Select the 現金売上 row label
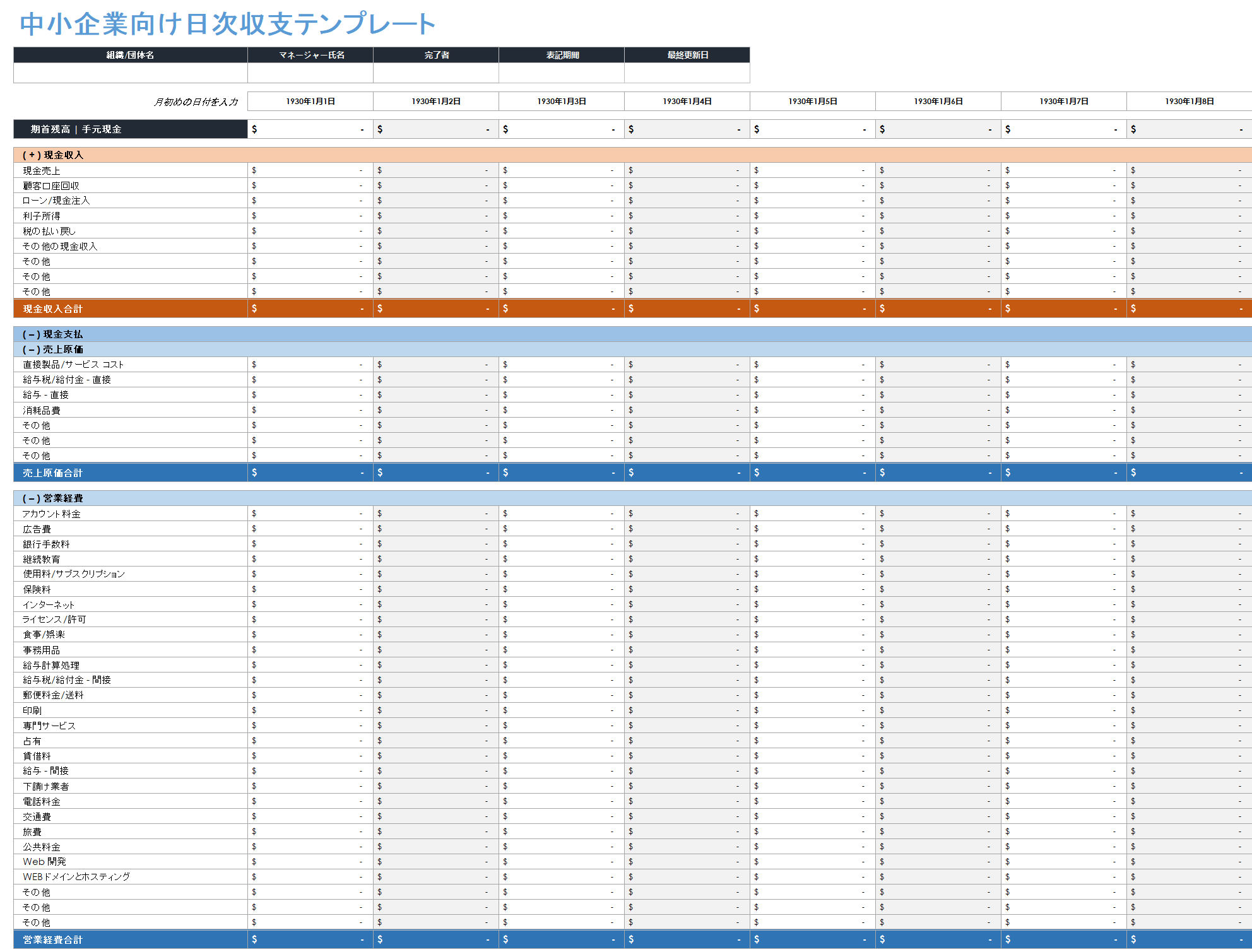 (x=131, y=170)
